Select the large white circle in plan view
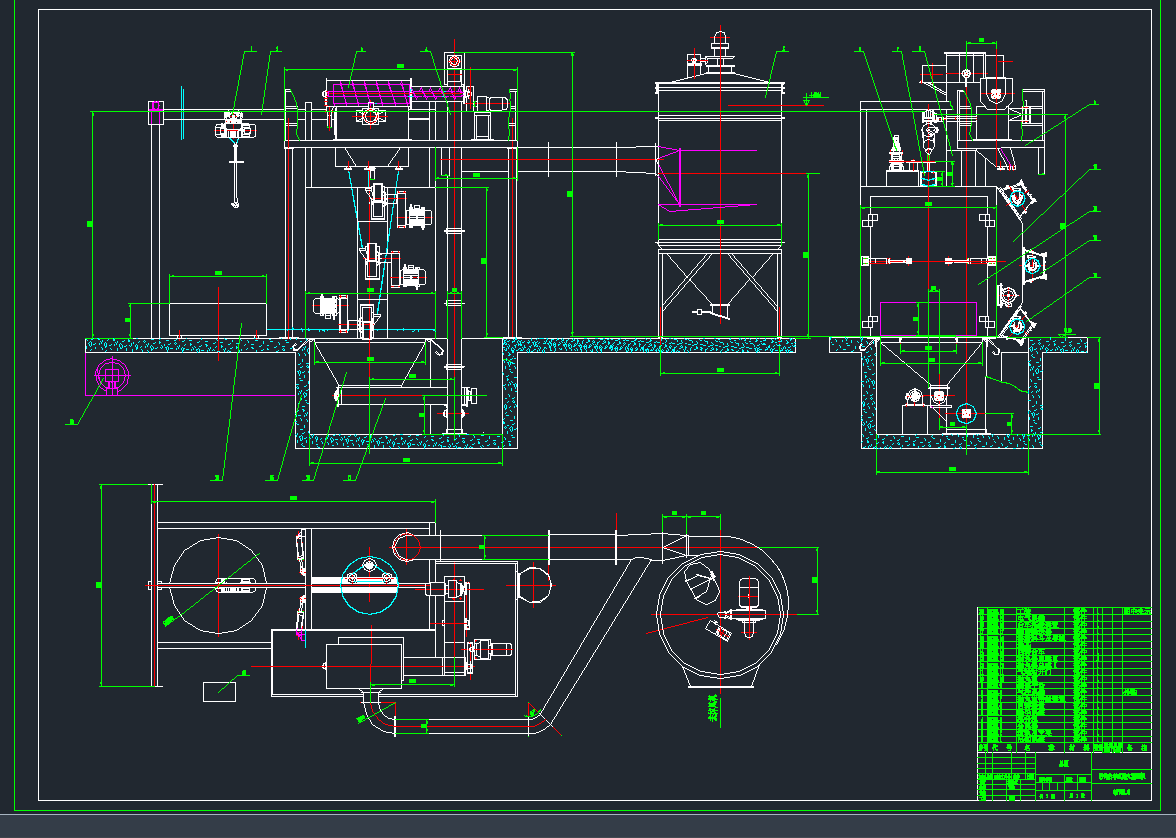1176x838 pixels. tap(217, 585)
